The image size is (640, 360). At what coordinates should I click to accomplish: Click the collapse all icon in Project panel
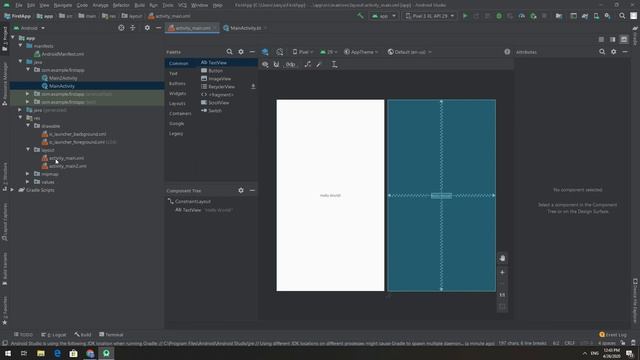tap(133, 28)
